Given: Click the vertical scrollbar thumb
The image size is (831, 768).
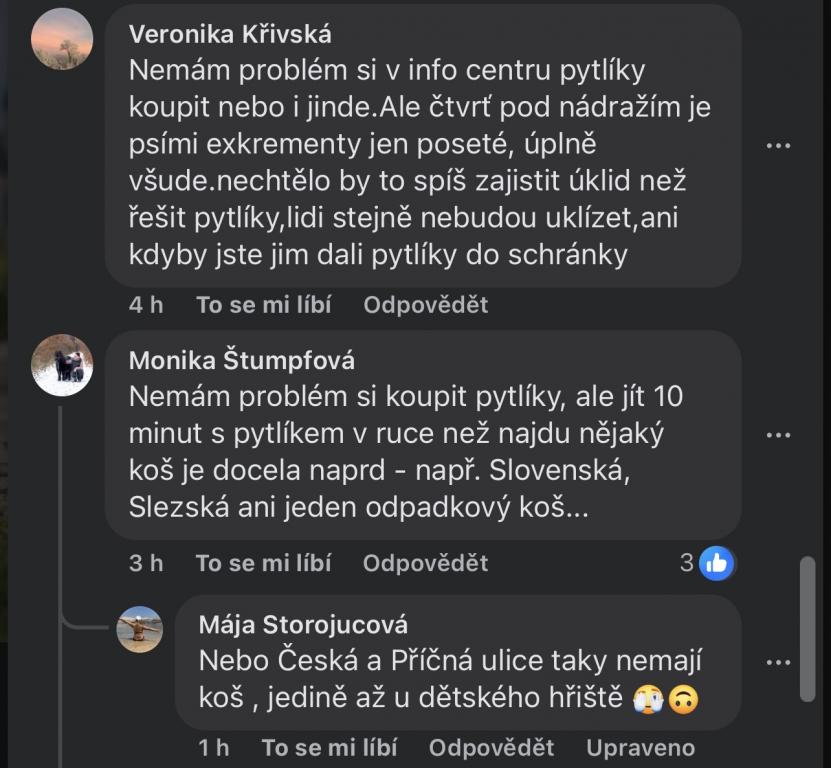Looking at the screenshot, I should [x=807, y=630].
